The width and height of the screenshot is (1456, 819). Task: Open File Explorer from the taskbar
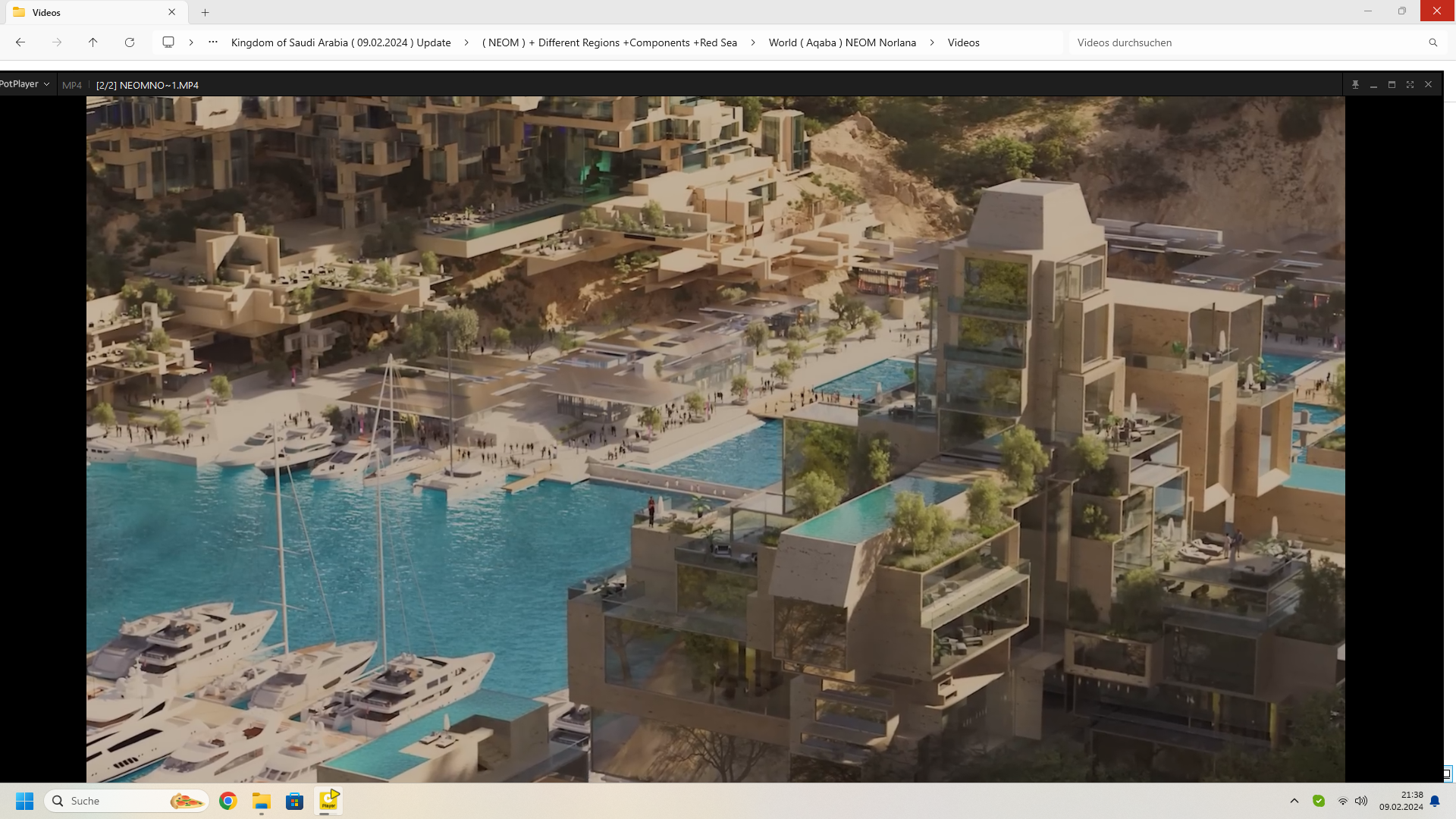click(262, 801)
